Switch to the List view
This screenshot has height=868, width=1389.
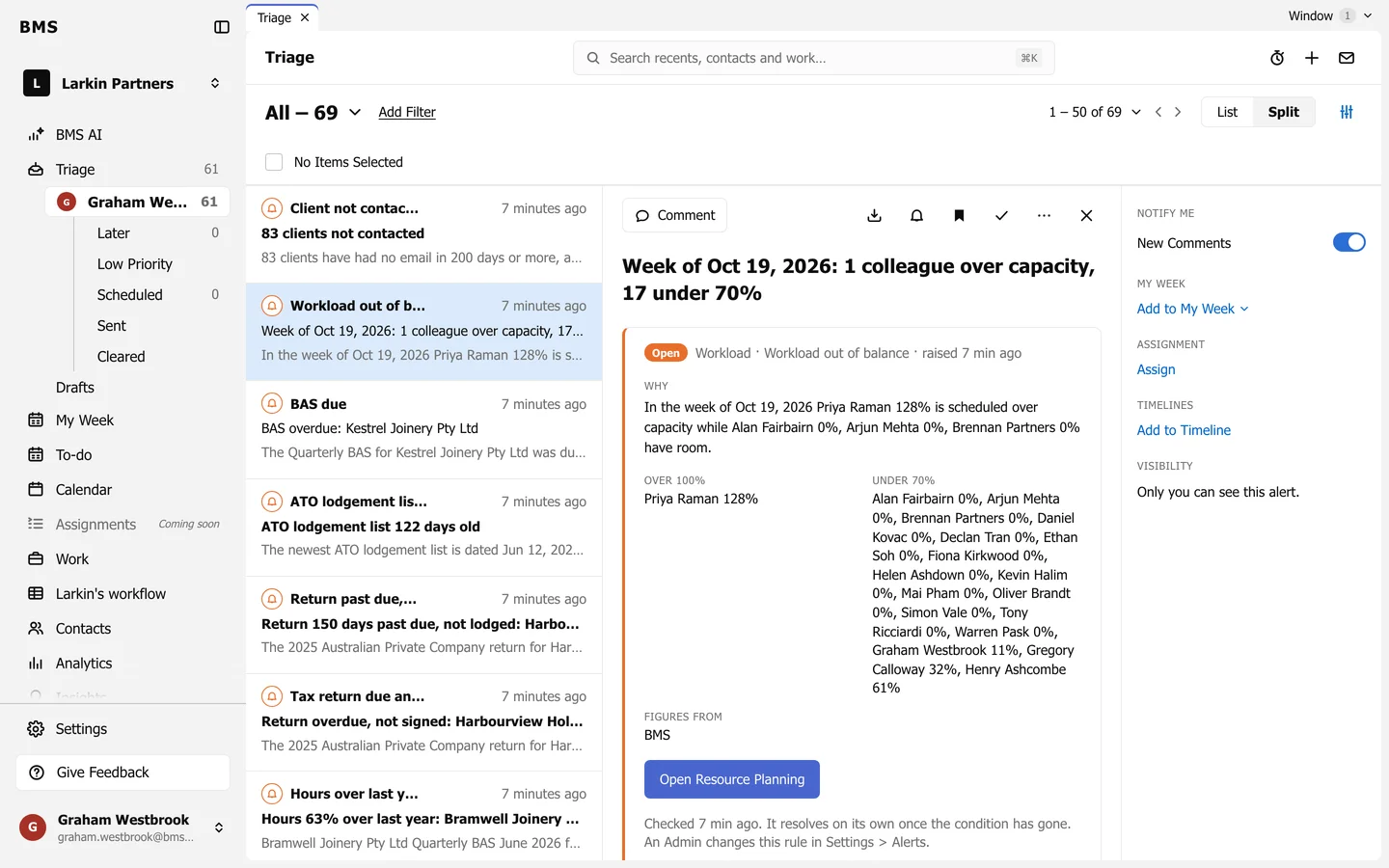[1227, 112]
